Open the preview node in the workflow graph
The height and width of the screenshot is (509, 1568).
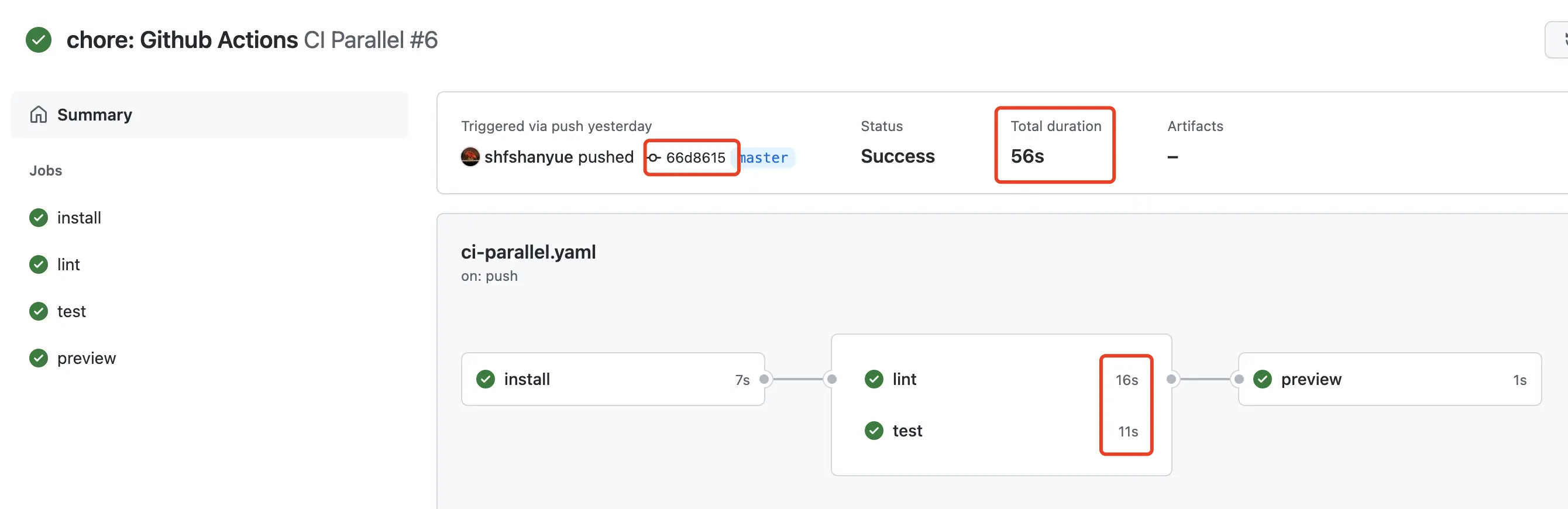pos(1390,379)
